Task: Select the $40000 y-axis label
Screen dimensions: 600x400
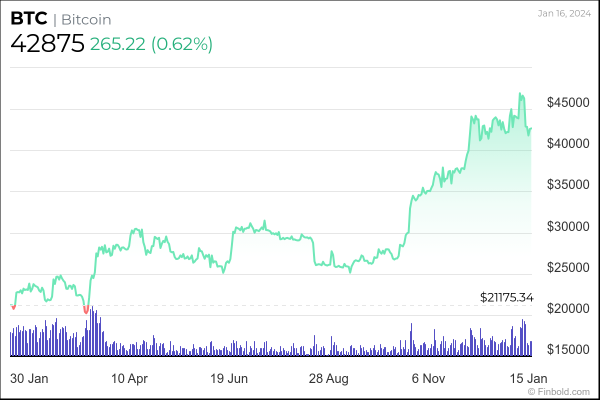Action: click(568, 144)
